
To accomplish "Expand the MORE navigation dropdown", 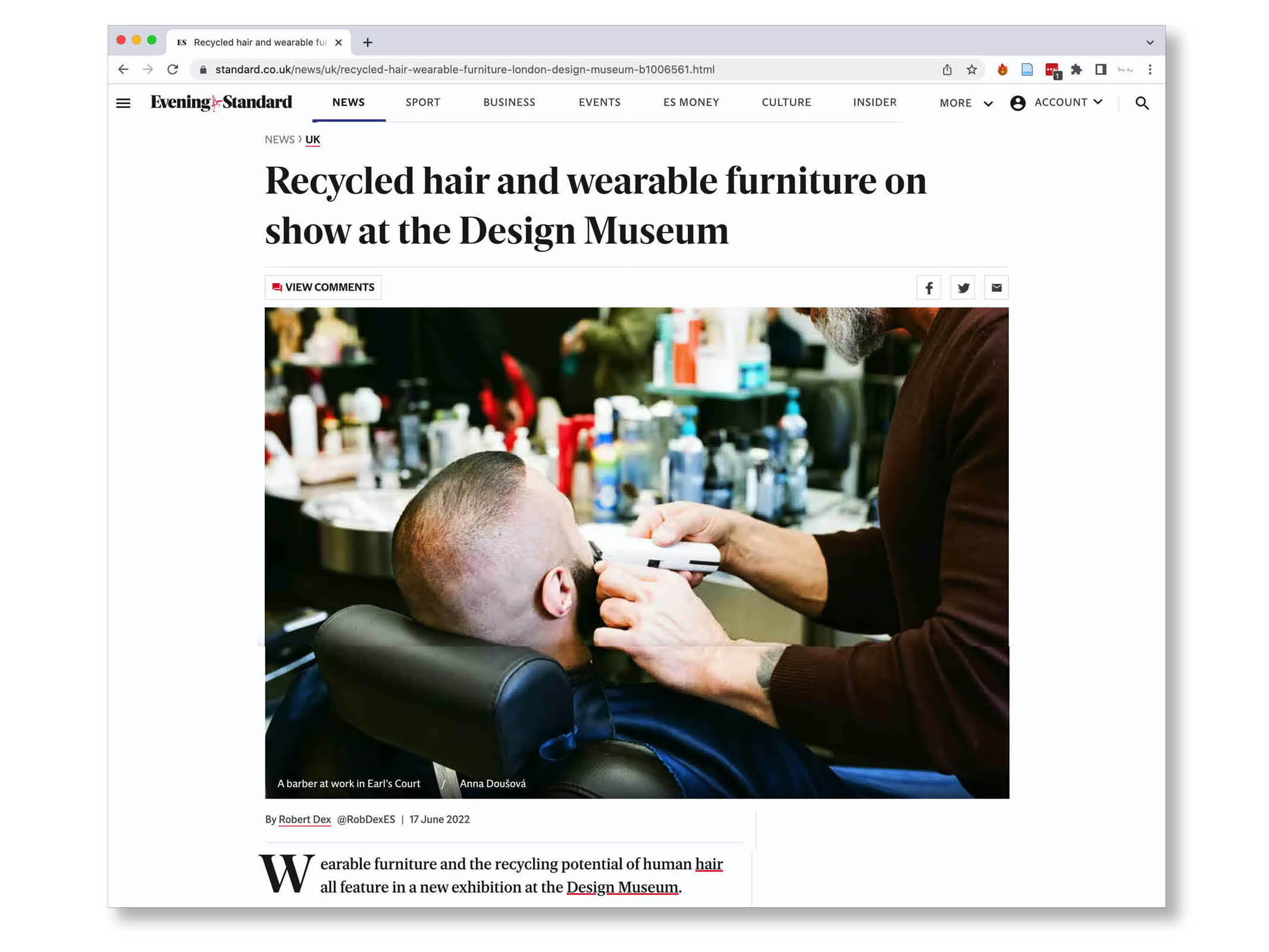I will 965,103.
